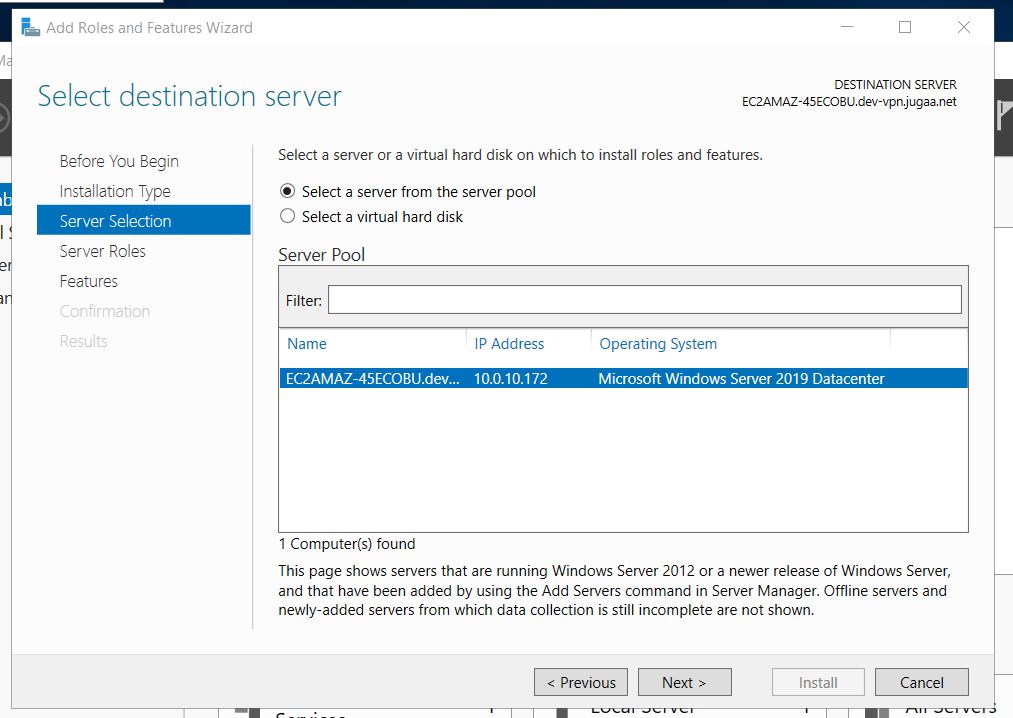Open the Server Selection step
Screen dimensions: 1013x718
coord(116,221)
